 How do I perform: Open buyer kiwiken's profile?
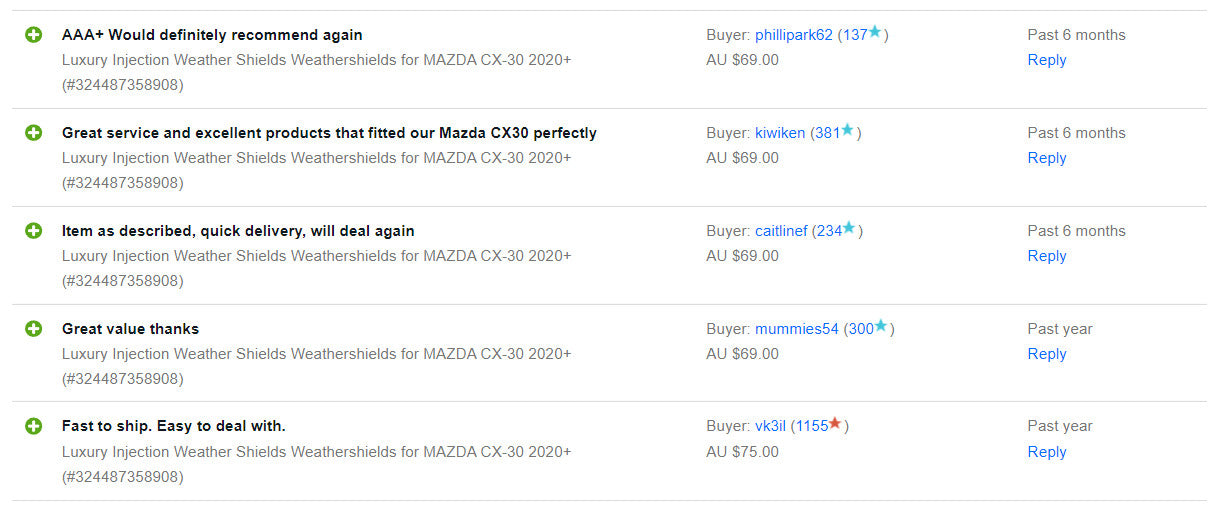780,133
